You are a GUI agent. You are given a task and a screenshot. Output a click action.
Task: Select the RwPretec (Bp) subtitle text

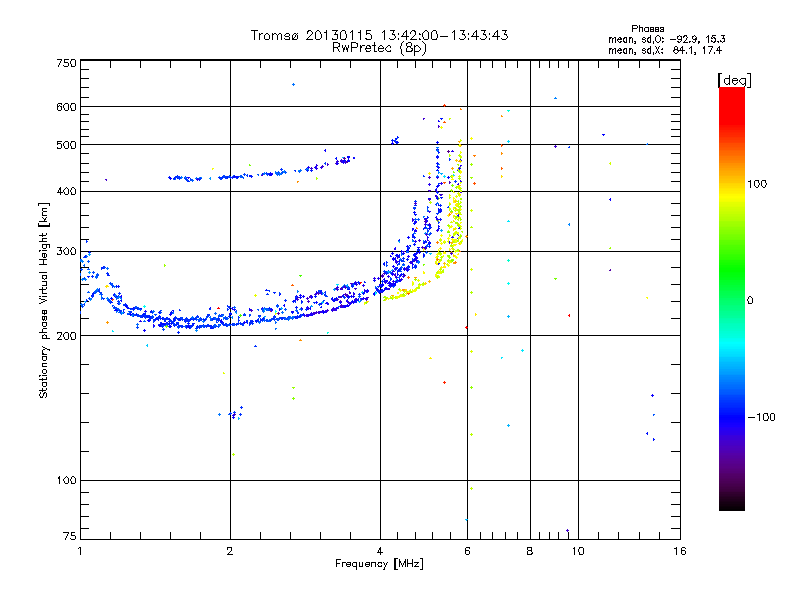(x=379, y=47)
